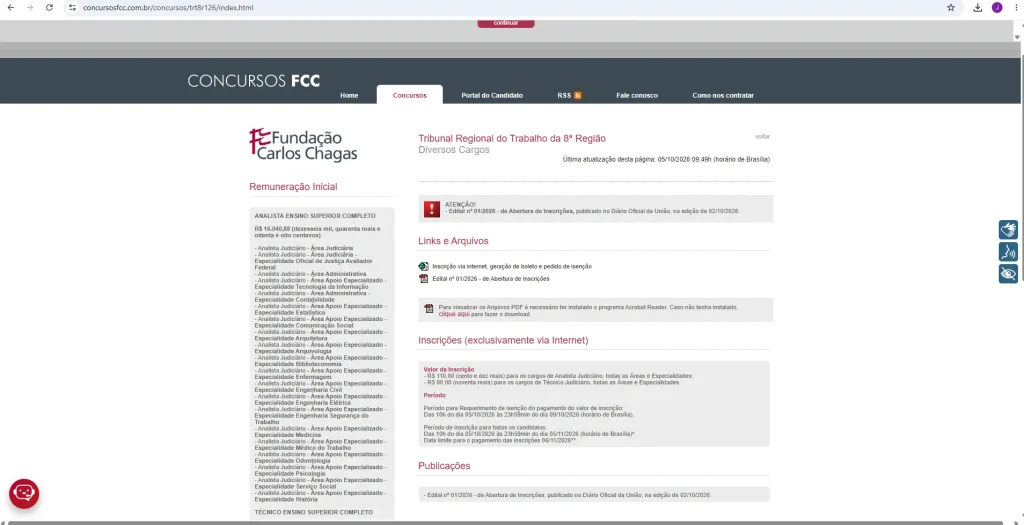Activate the sign language accessibility icon
The height and width of the screenshot is (525, 1024).
[1008, 230]
